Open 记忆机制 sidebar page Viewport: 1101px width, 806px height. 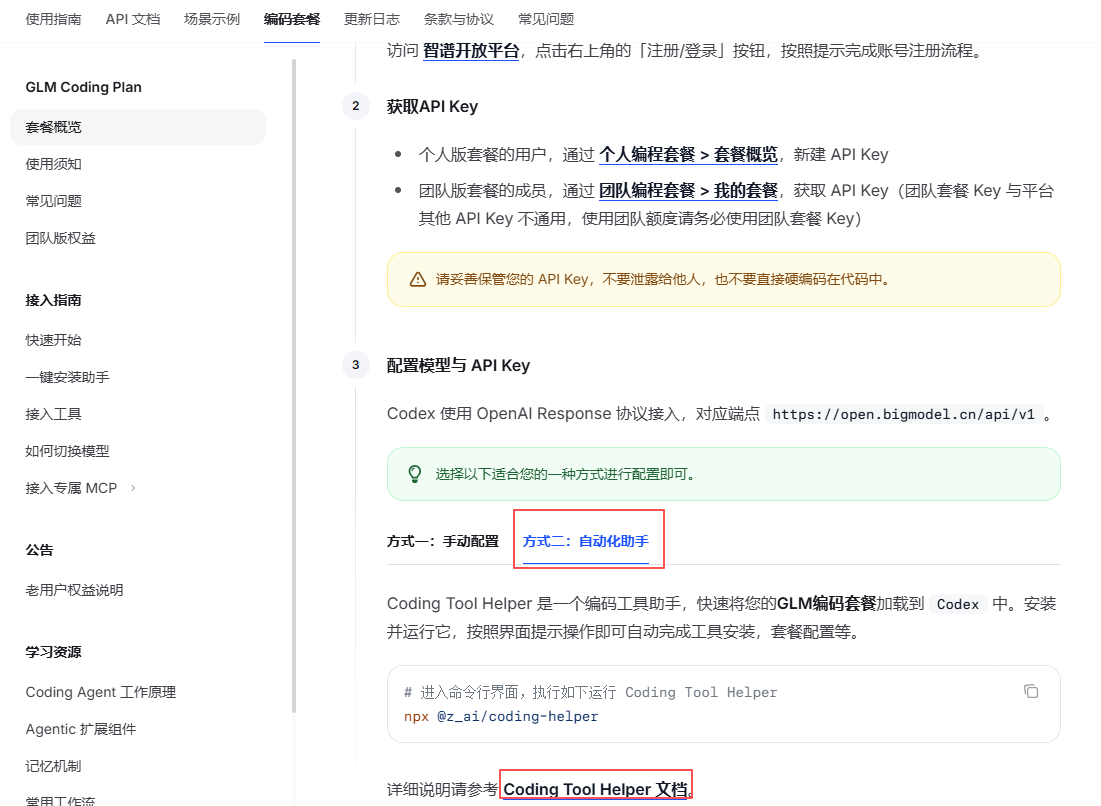(x=53, y=766)
